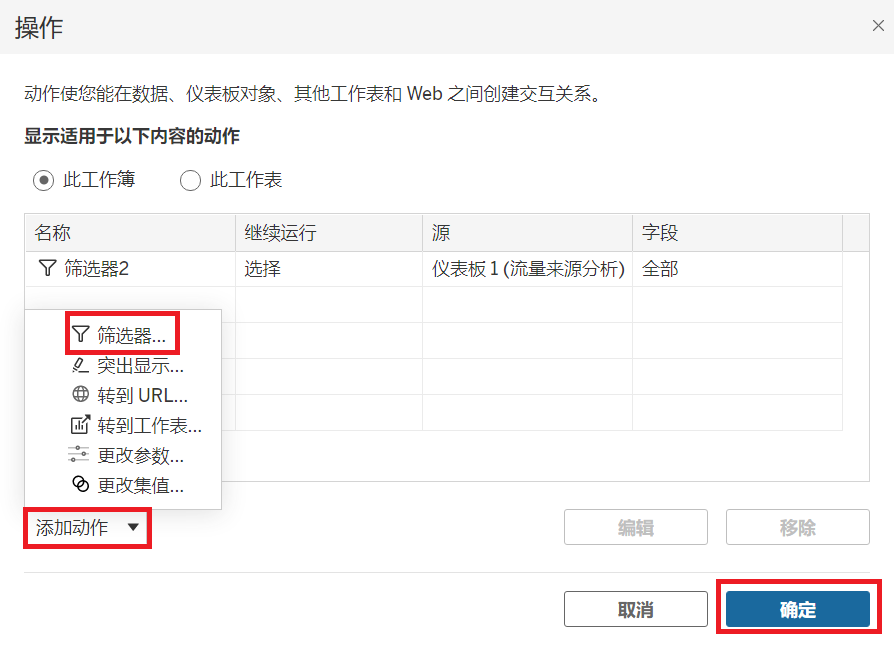Choose 突出显示... from the add action menu

[123, 365]
